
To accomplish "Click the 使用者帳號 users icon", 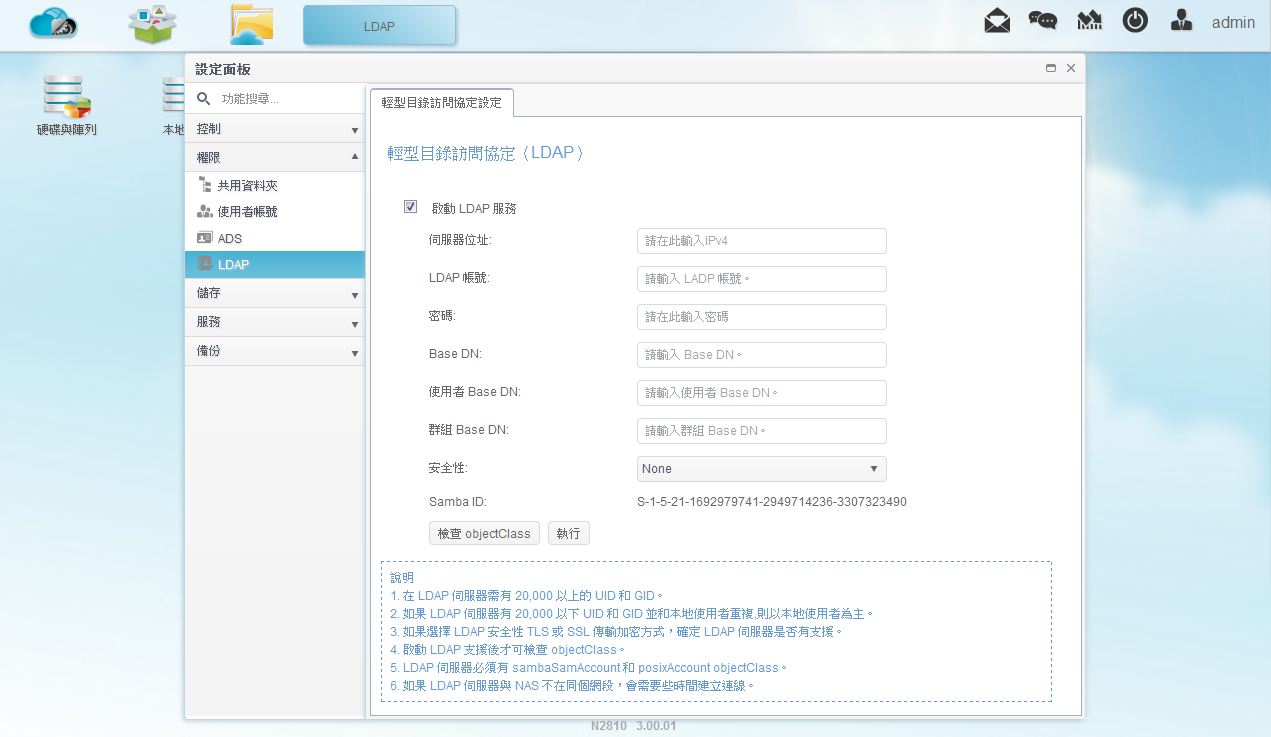I will point(205,211).
